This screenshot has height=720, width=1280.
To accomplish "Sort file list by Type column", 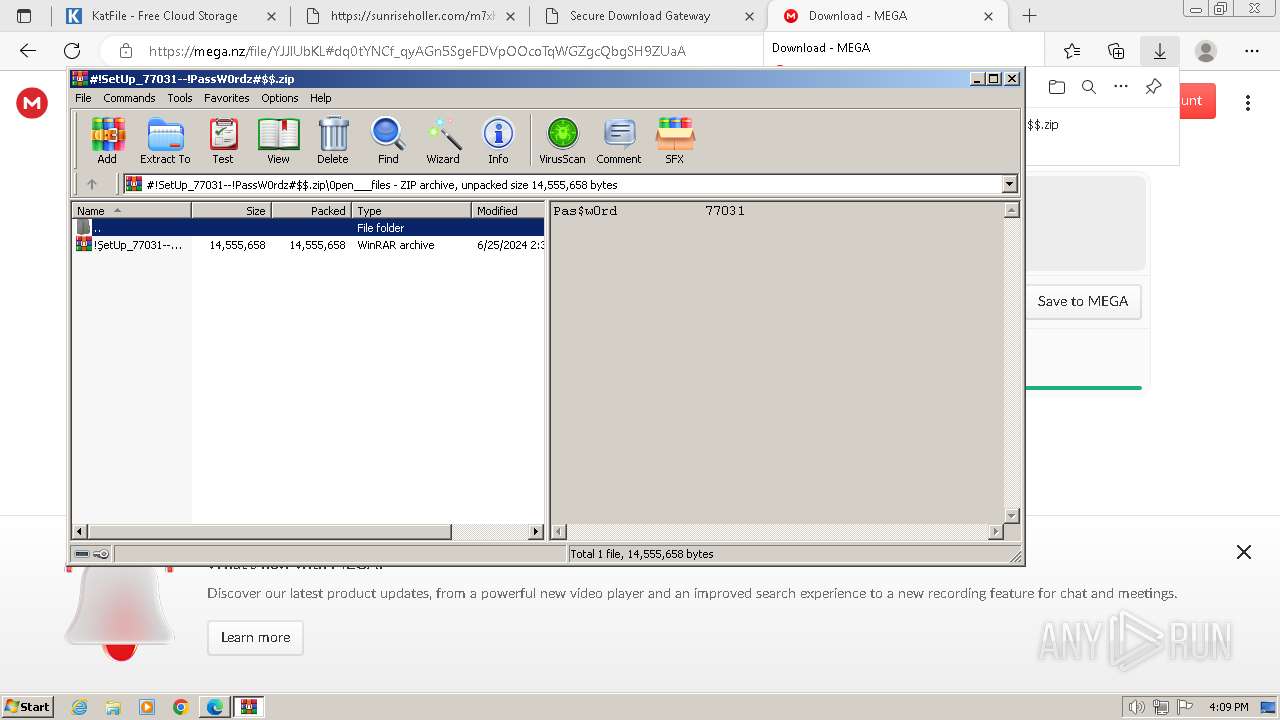I will [411, 210].
